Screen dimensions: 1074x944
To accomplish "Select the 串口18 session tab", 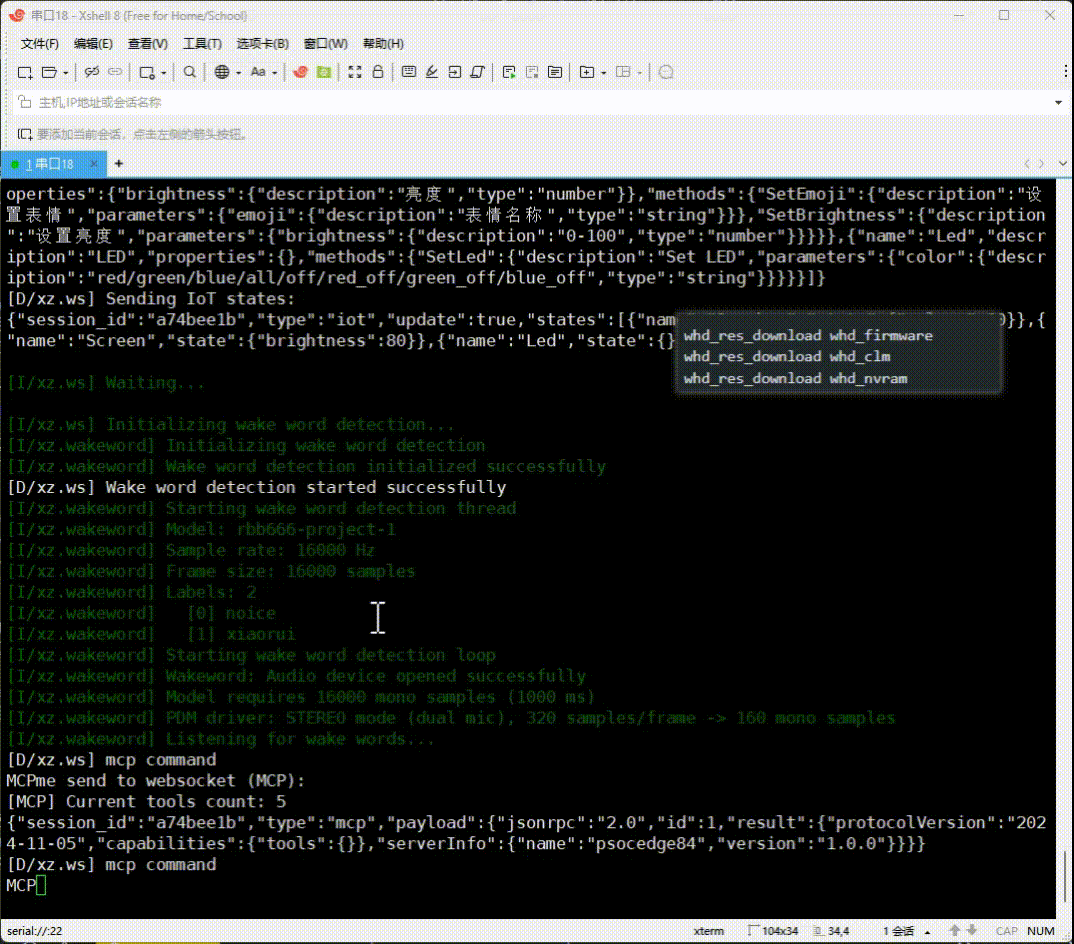I will [54, 164].
